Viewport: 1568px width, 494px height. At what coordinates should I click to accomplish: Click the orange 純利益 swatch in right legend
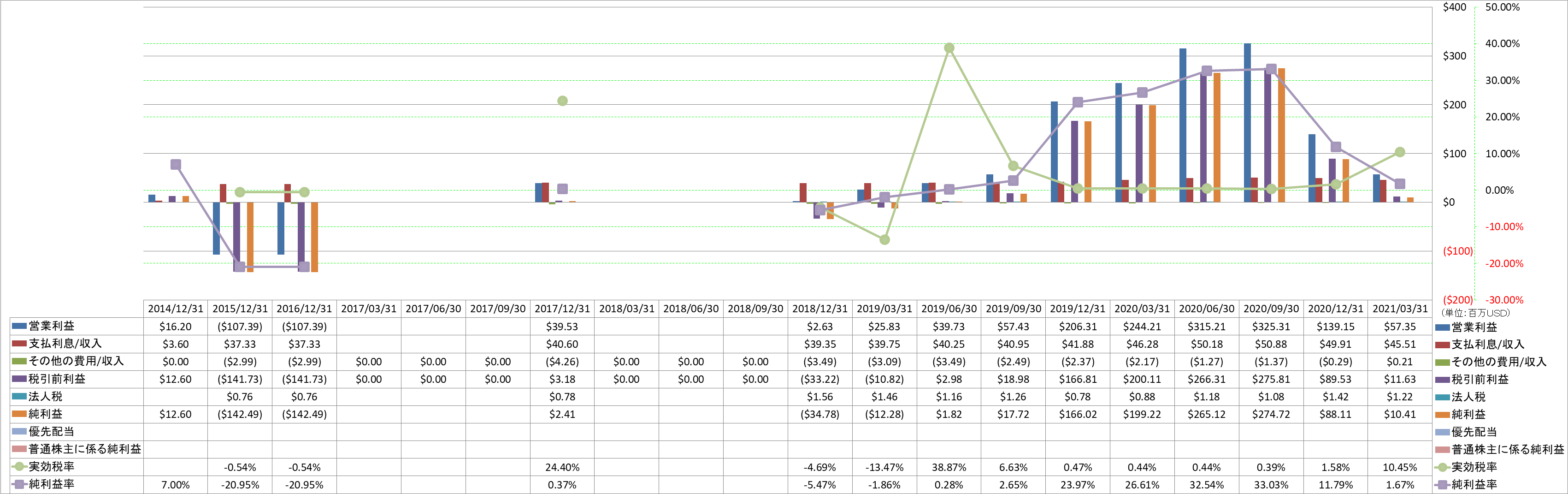(1442, 415)
